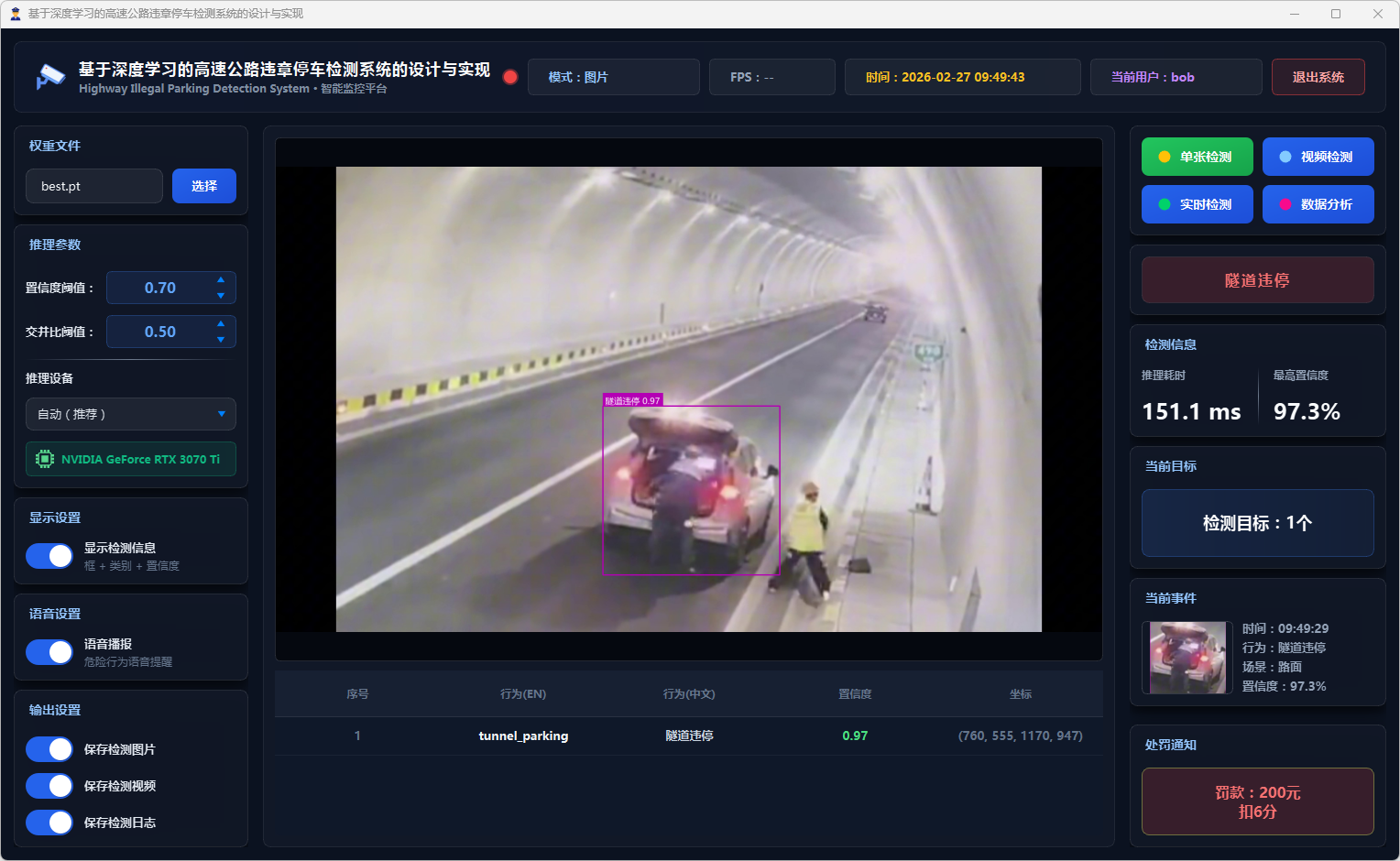1400x861 pixels.
Task: Decrease confidence threshold with down arrow
Action: 221,296
